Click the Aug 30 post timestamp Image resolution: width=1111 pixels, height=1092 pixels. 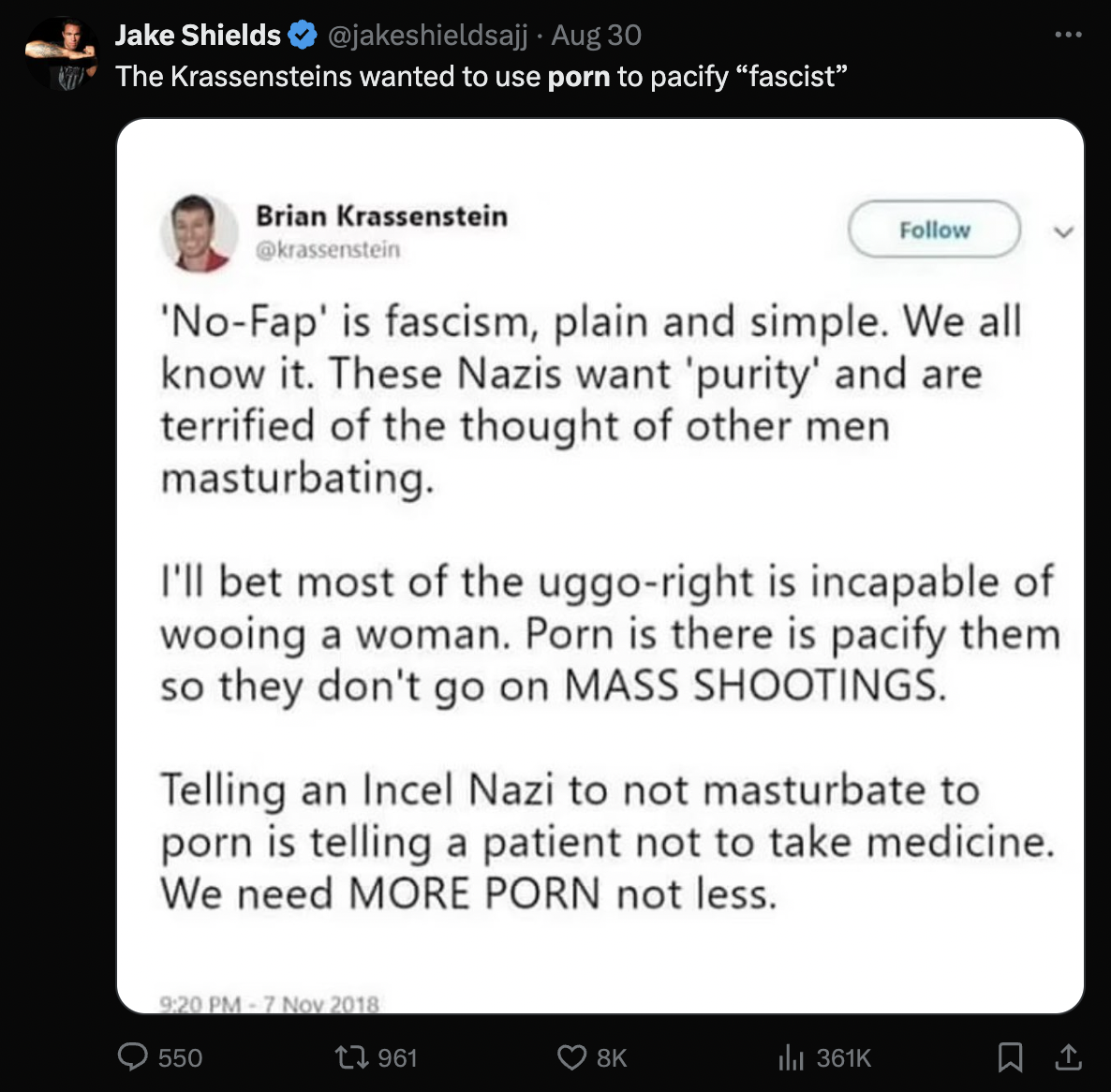[x=596, y=36]
